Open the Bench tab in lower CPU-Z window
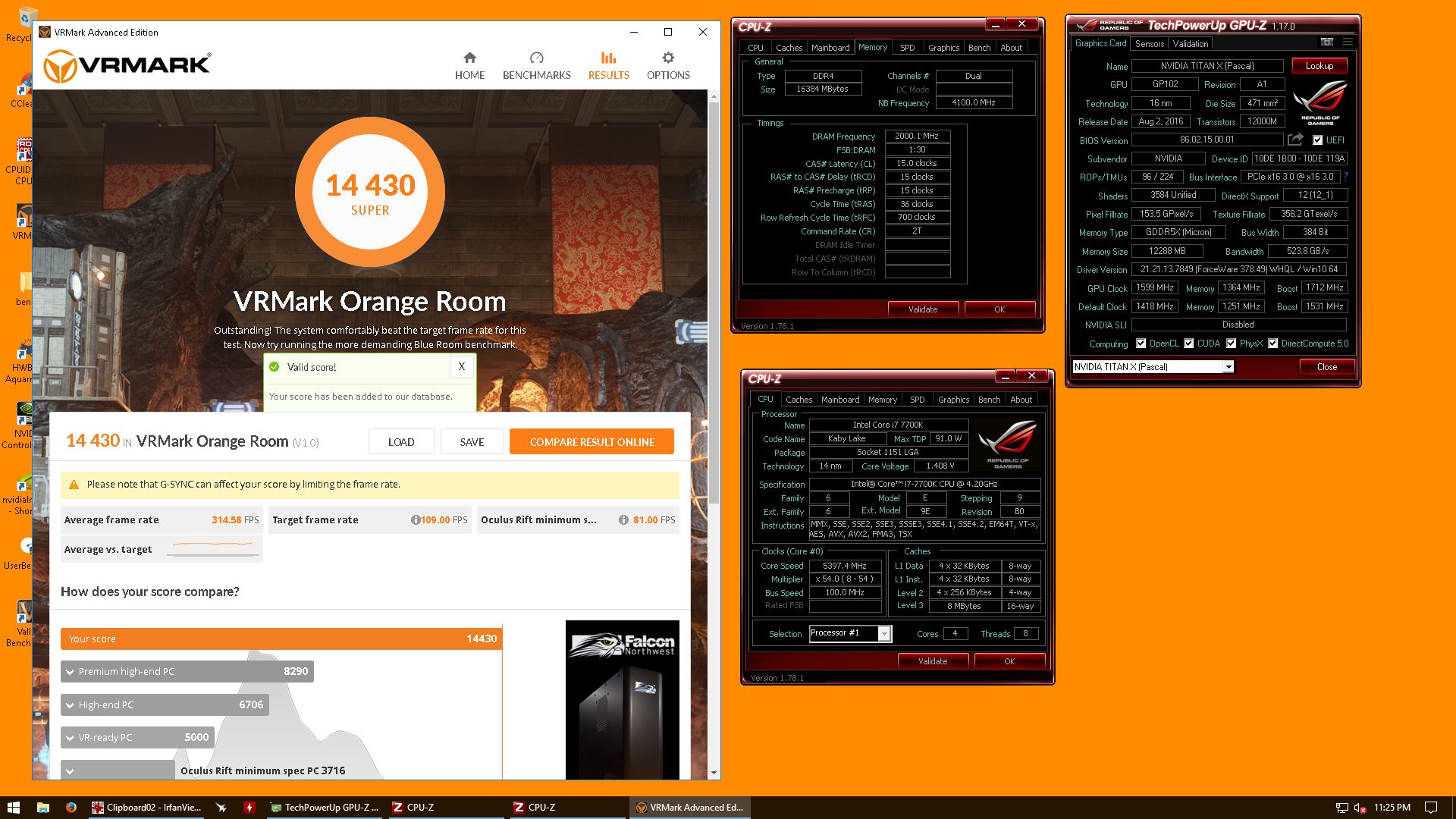Image resolution: width=1456 pixels, height=819 pixels. click(989, 400)
